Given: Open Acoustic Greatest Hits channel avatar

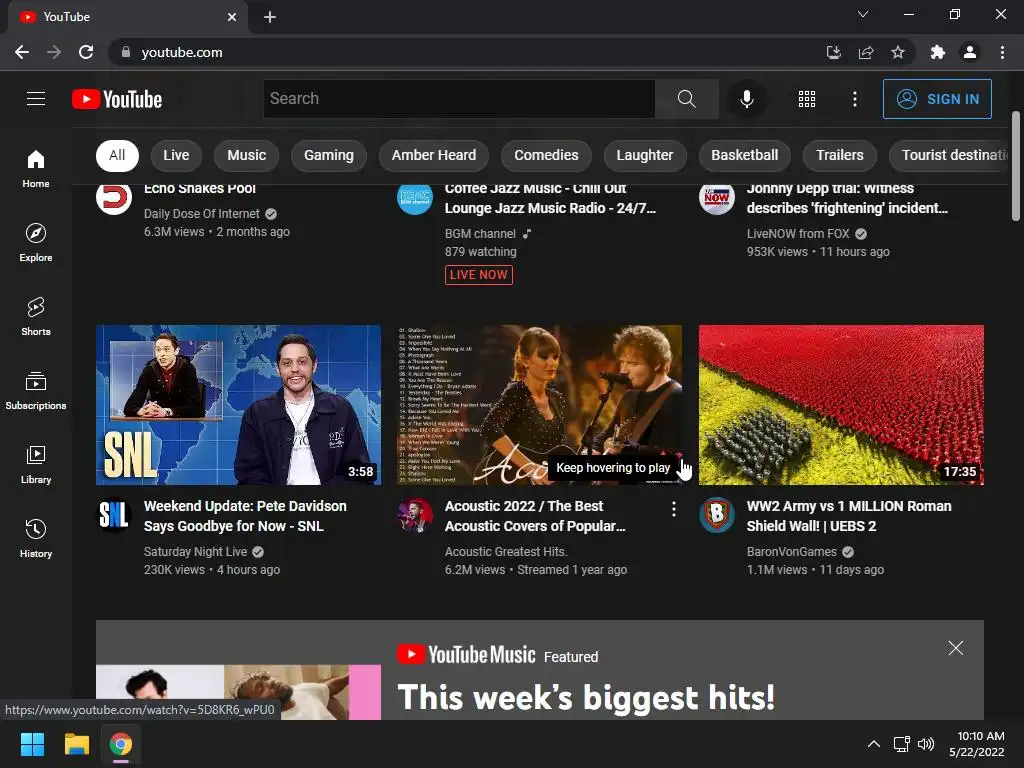Looking at the screenshot, I should point(415,515).
